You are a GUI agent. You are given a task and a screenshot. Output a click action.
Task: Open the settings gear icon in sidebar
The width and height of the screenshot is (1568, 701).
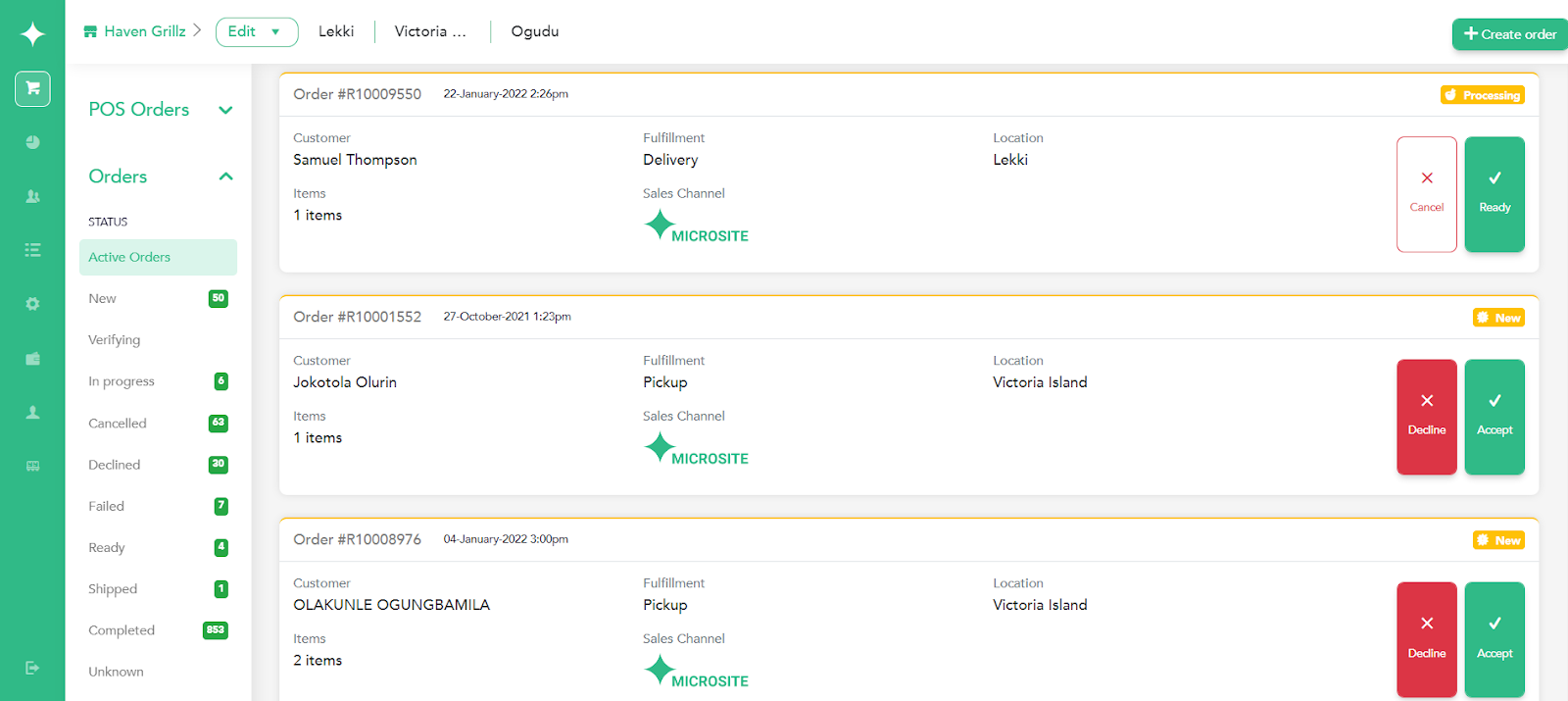click(x=32, y=304)
